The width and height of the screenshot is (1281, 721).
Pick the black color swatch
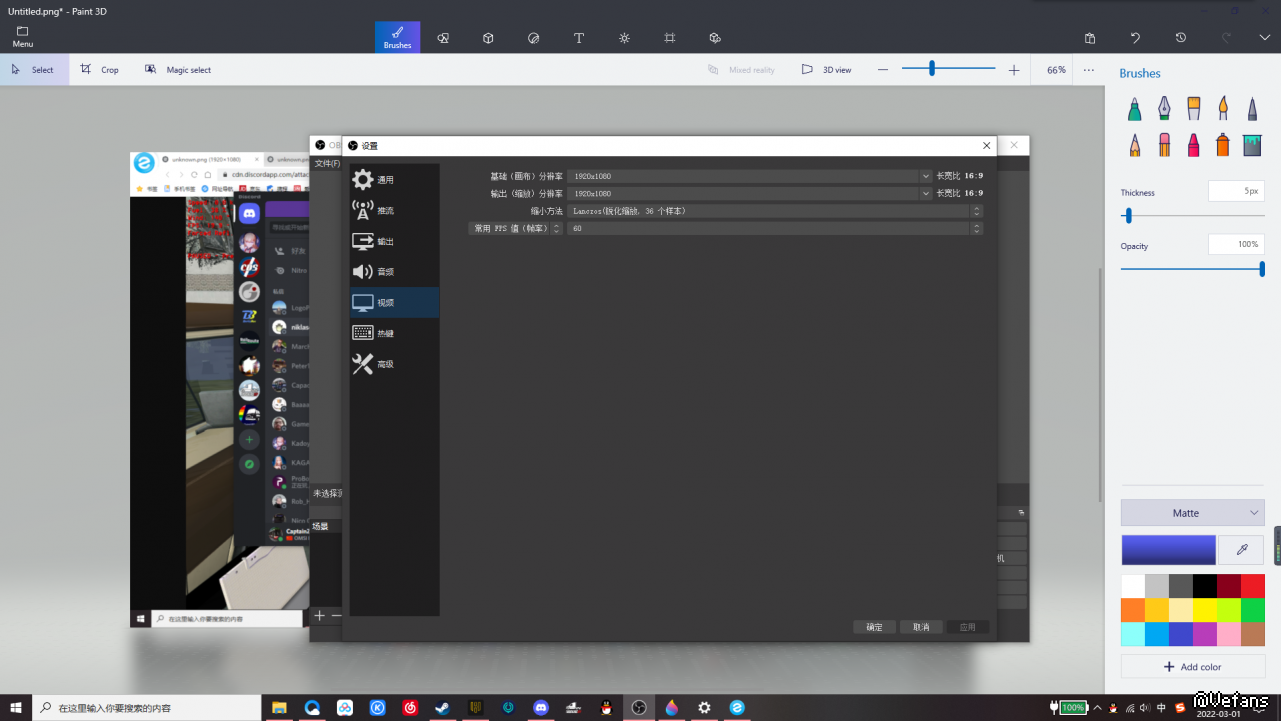click(x=1205, y=586)
